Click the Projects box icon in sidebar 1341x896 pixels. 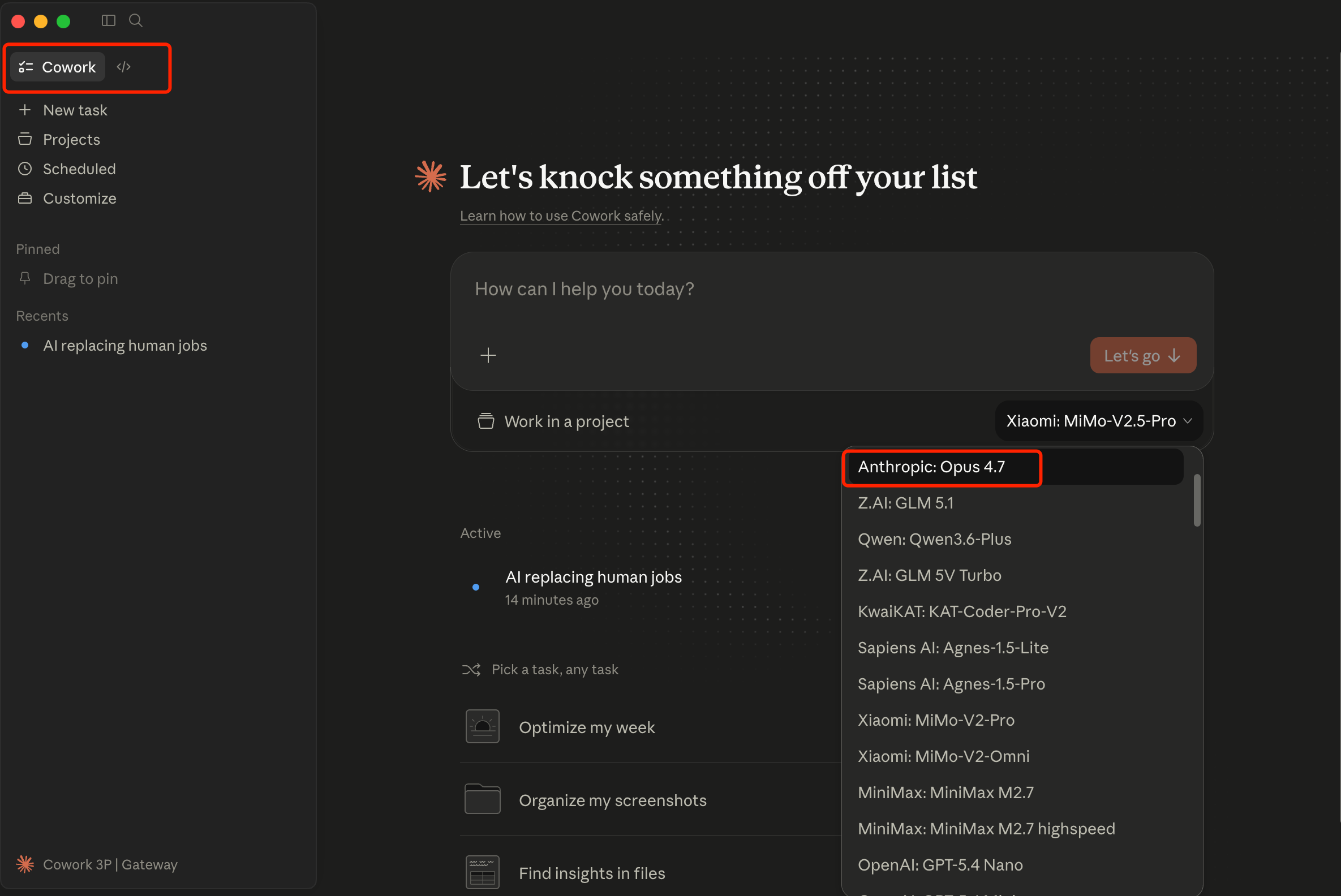[24, 139]
